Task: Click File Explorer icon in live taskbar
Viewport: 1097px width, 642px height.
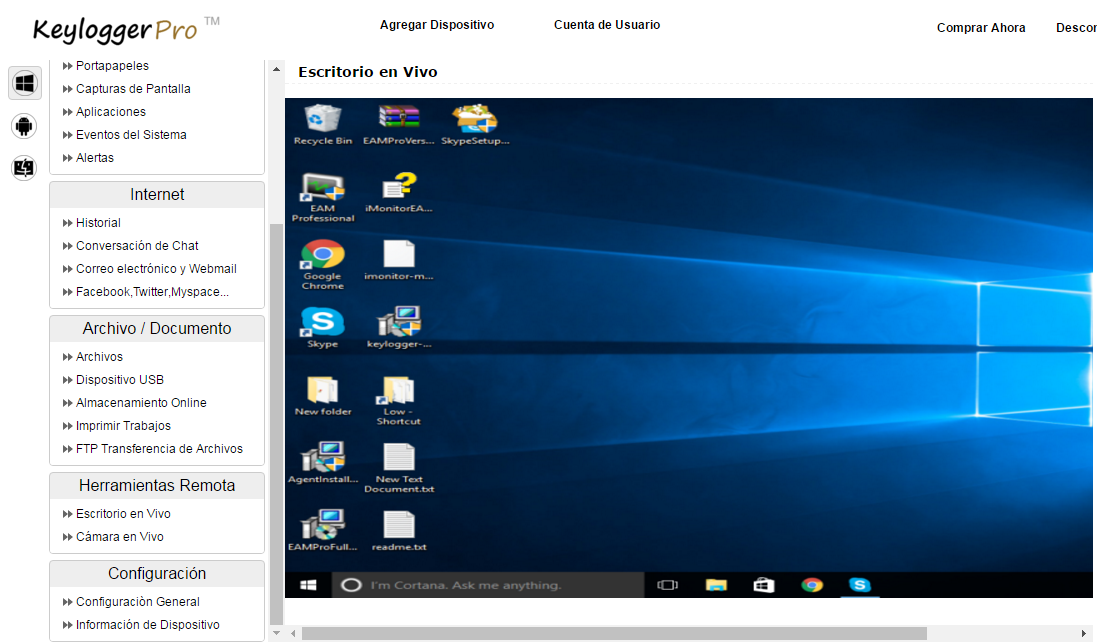Action: (x=716, y=585)
